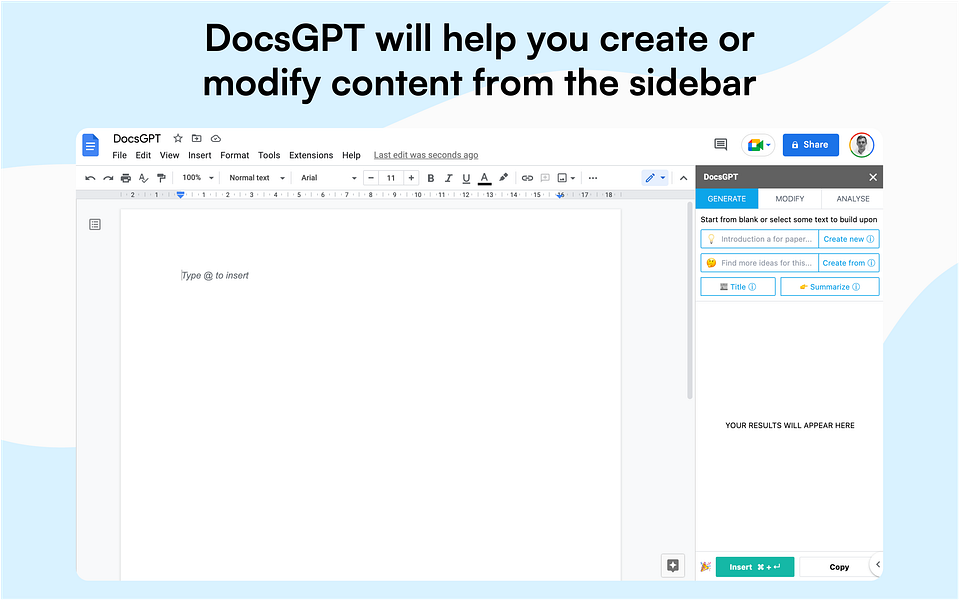Open the File menu
Image resolution: width=959 pixels, height=600 pixels.
click(119, 155)
